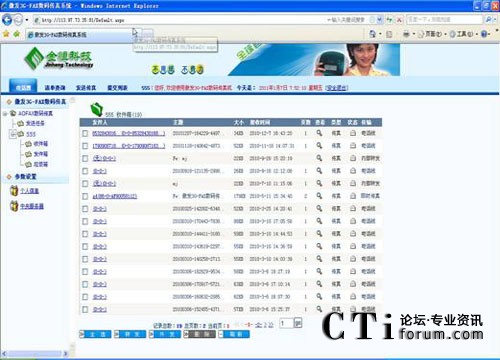Screen dimensions: 500x360
Task: Refresh the page using the address bar icon
Action: [x=389, y=20]
